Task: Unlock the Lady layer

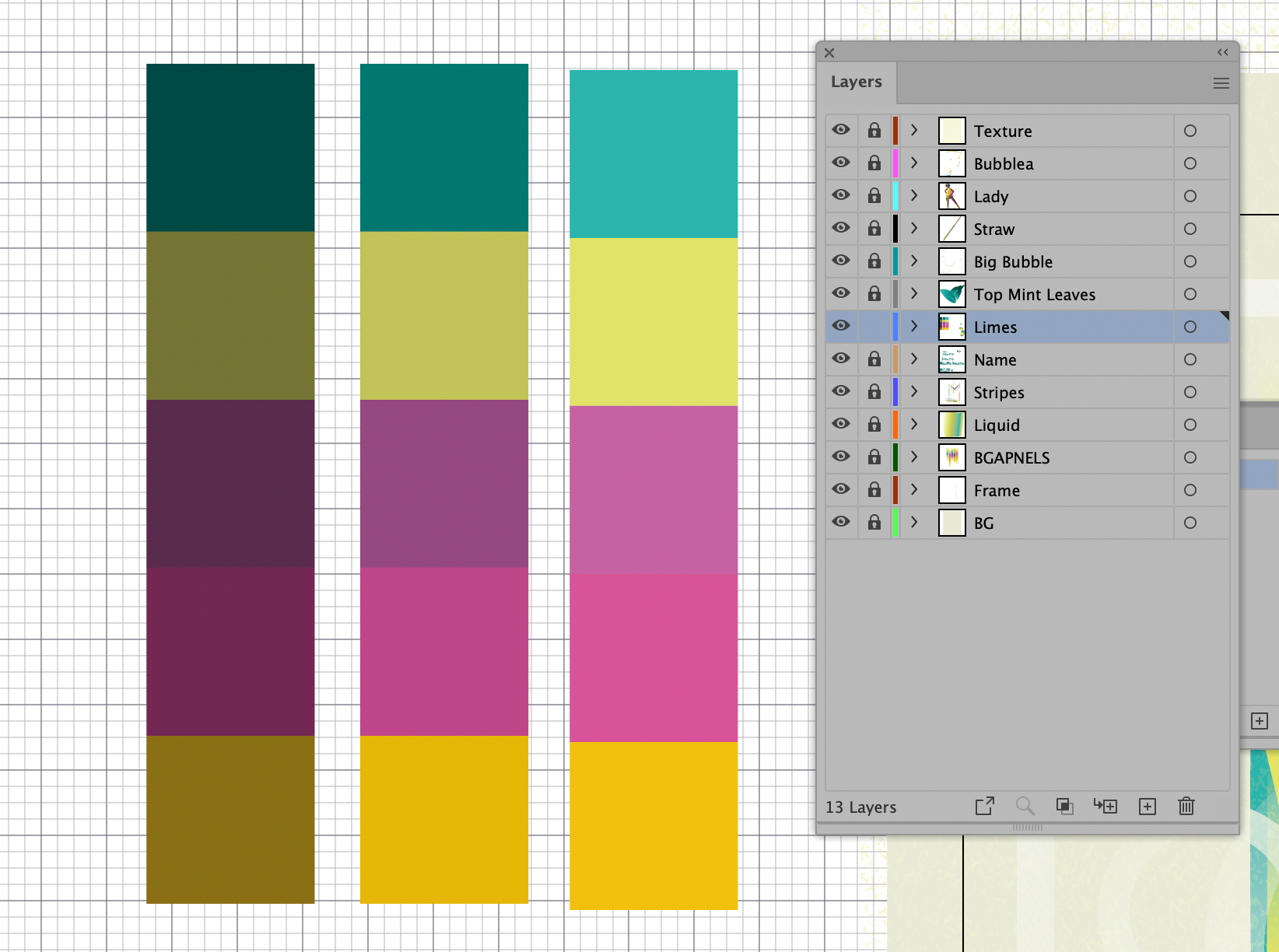Action: pyautogui.click(x=874, y=196)
